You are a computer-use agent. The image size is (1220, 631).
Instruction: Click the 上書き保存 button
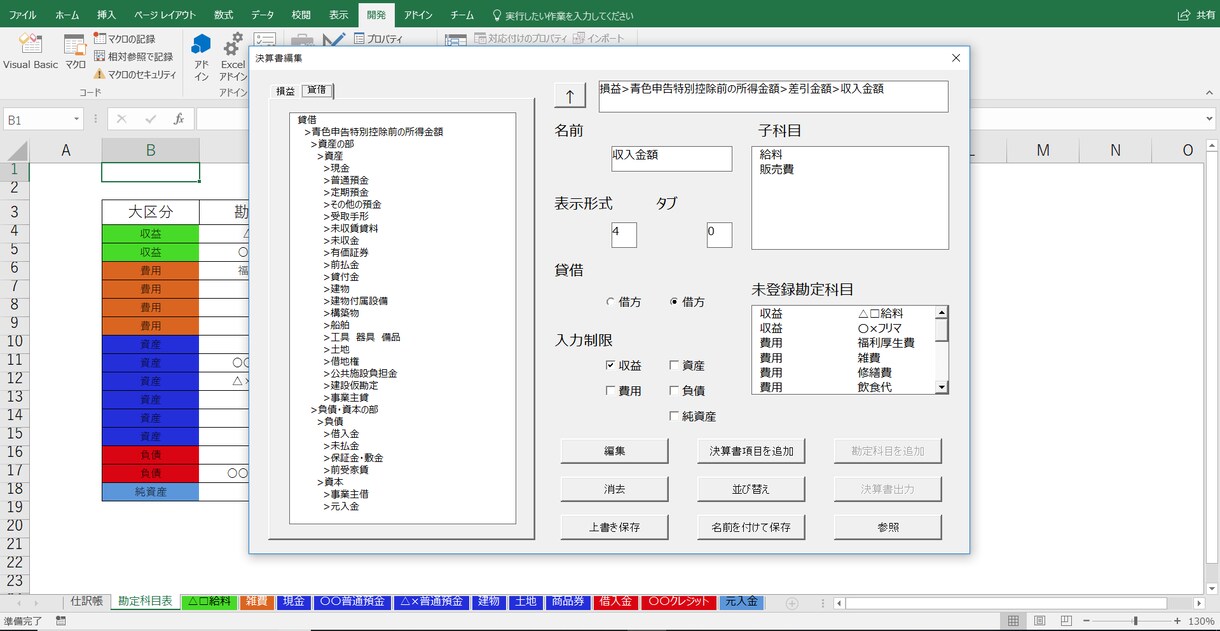(x=614, y=526)
